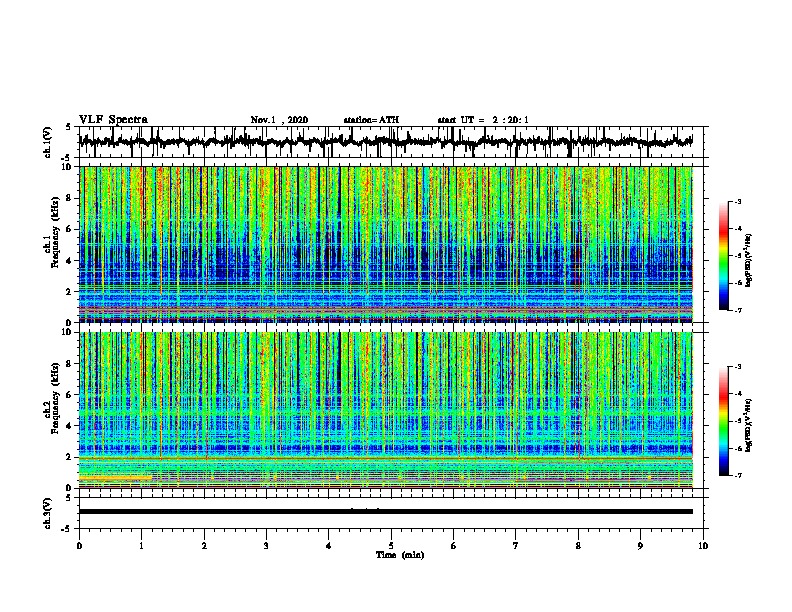Viewport: 792px width, 612px height.
Task: Click the color bar beside the ch.2 spectrogram
Action: [723, 421]
